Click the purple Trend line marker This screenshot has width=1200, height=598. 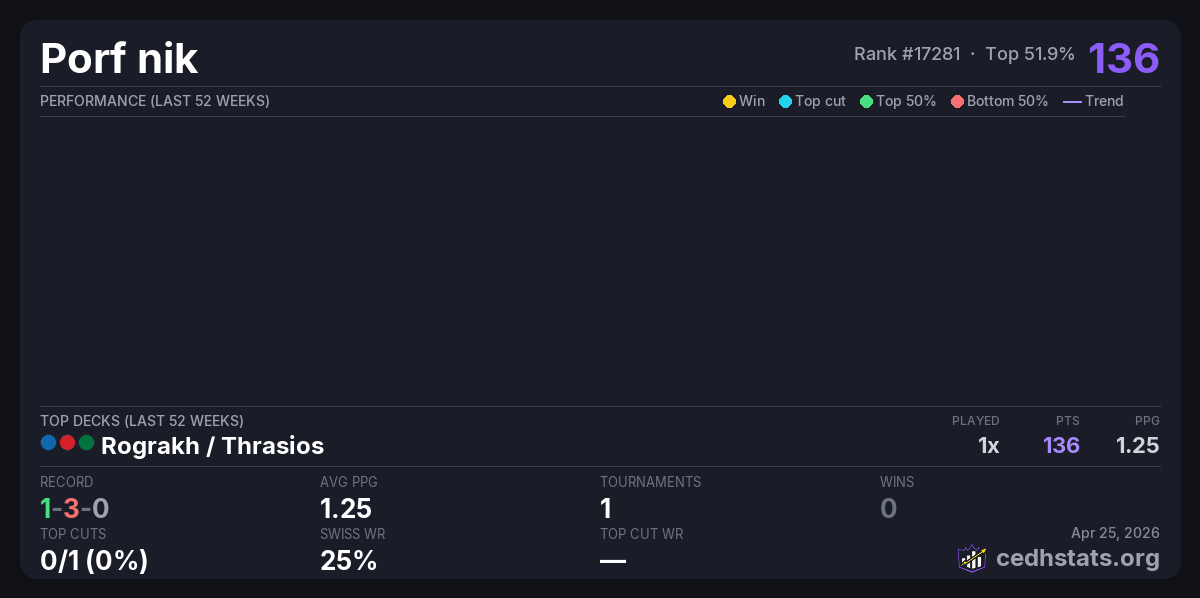coord(1072,101)
